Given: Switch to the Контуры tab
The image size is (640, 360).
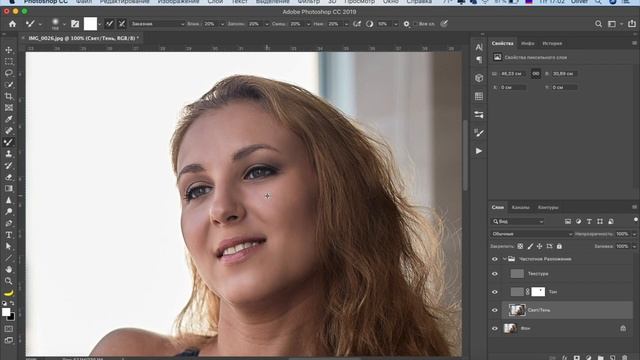Looking at the screenshot, I should tap(548, 207).
